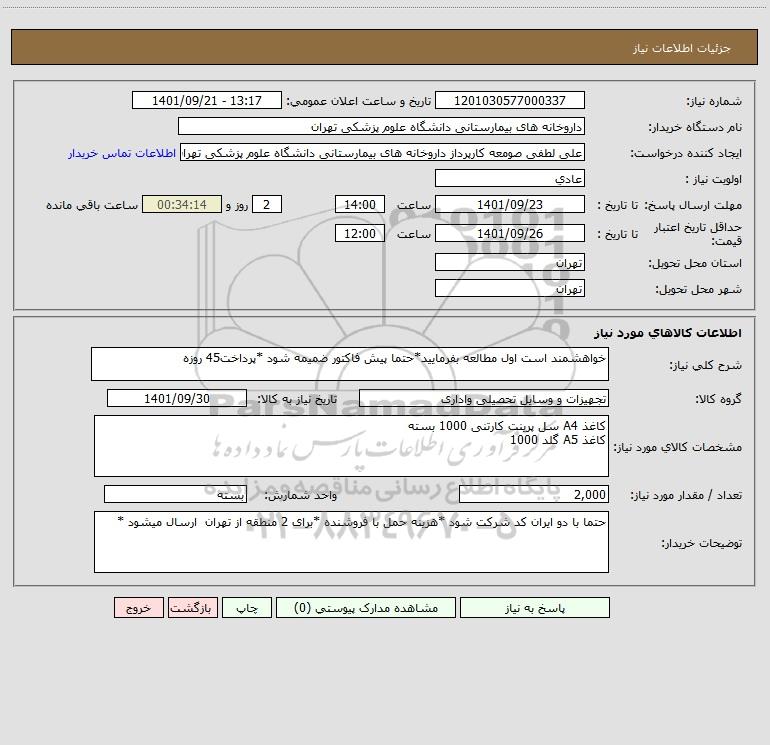Image resolution: width=770 pixels, height=745 pixels.
Task: Open مشاهده مدارک پیوستی (0) button
Action: [366, 608]
